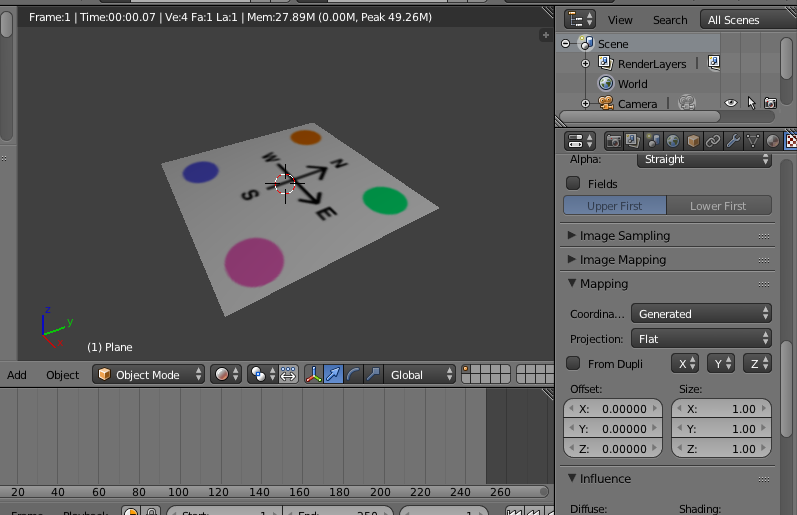Click the RenderLayers icon in the outliner
Screen dimensions: 797x515
point(606,63)
